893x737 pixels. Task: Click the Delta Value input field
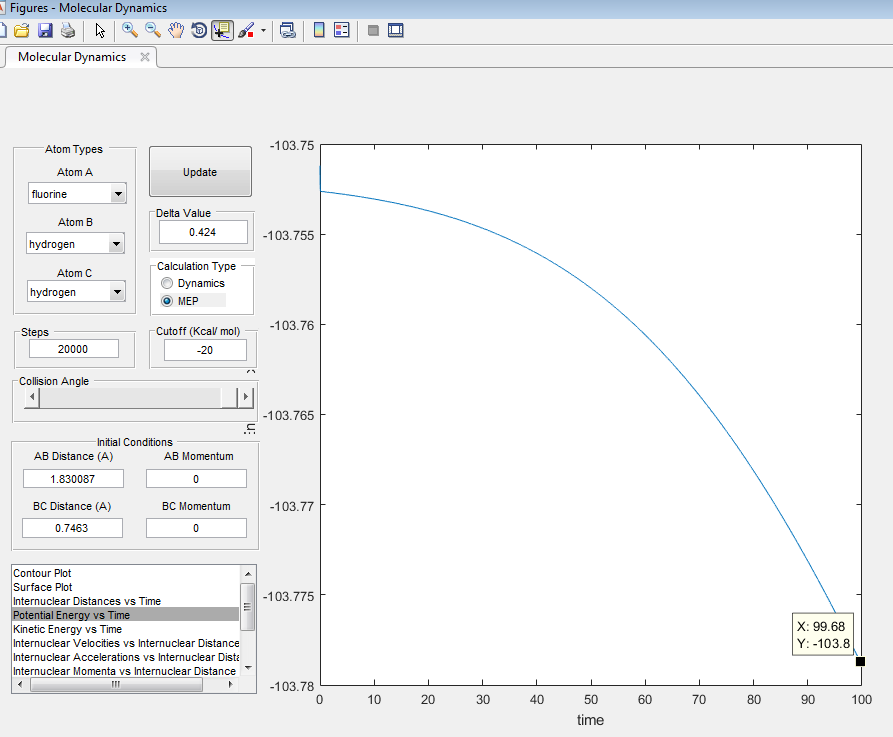(x=203, y=233)
